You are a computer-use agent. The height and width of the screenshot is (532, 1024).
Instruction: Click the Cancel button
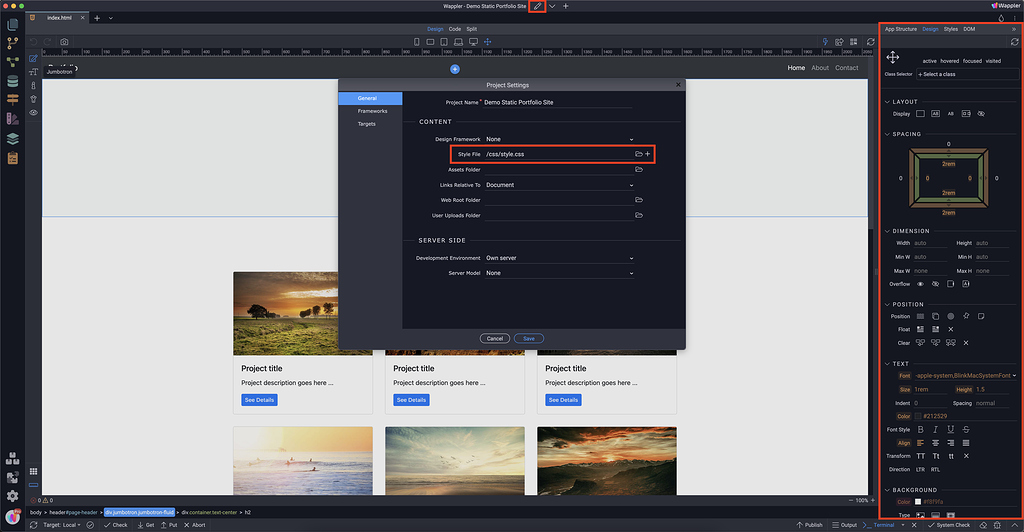click(495, 338)
